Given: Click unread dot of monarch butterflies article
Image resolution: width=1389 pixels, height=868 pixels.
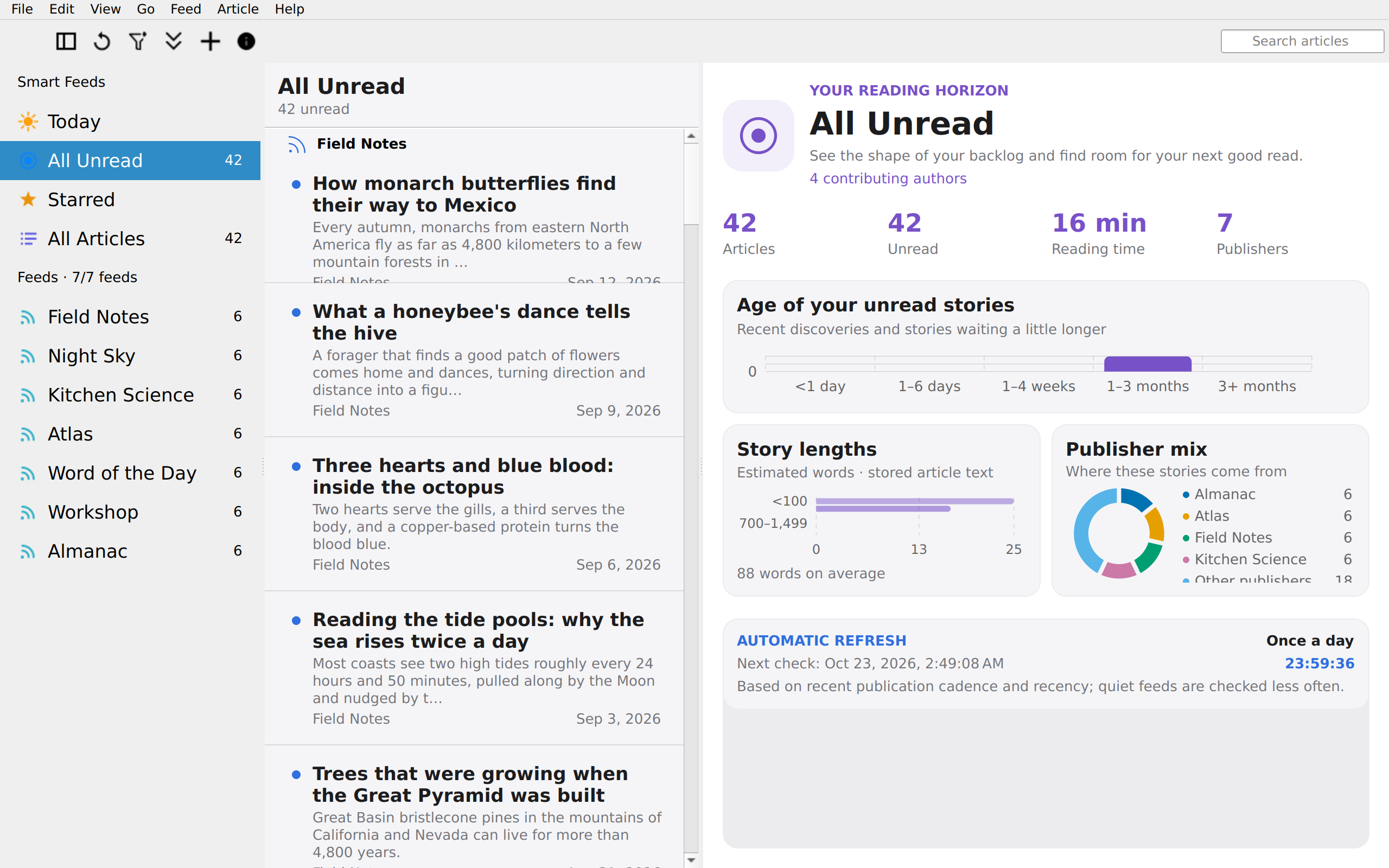Looking at the screenshot, I should coord(296,184).
